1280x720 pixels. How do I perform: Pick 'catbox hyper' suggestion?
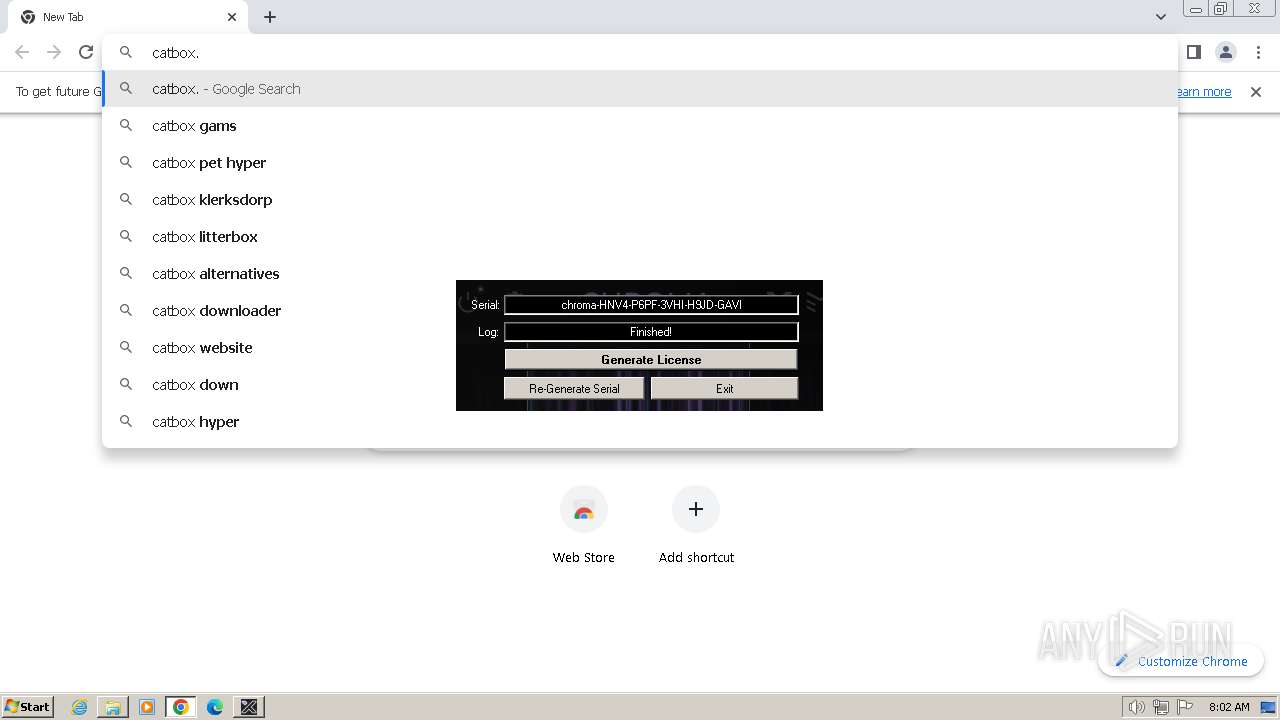click(x=640, y=422)
